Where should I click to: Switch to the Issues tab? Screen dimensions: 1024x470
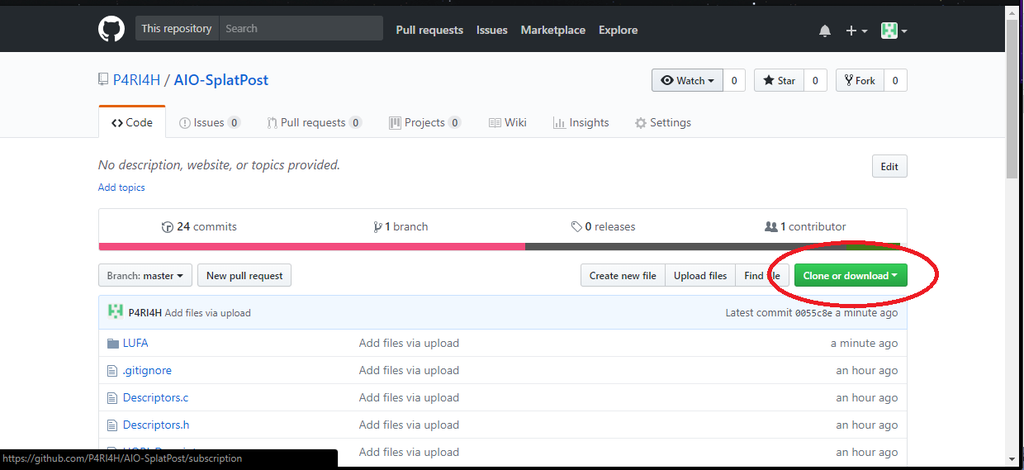(208, 123)
